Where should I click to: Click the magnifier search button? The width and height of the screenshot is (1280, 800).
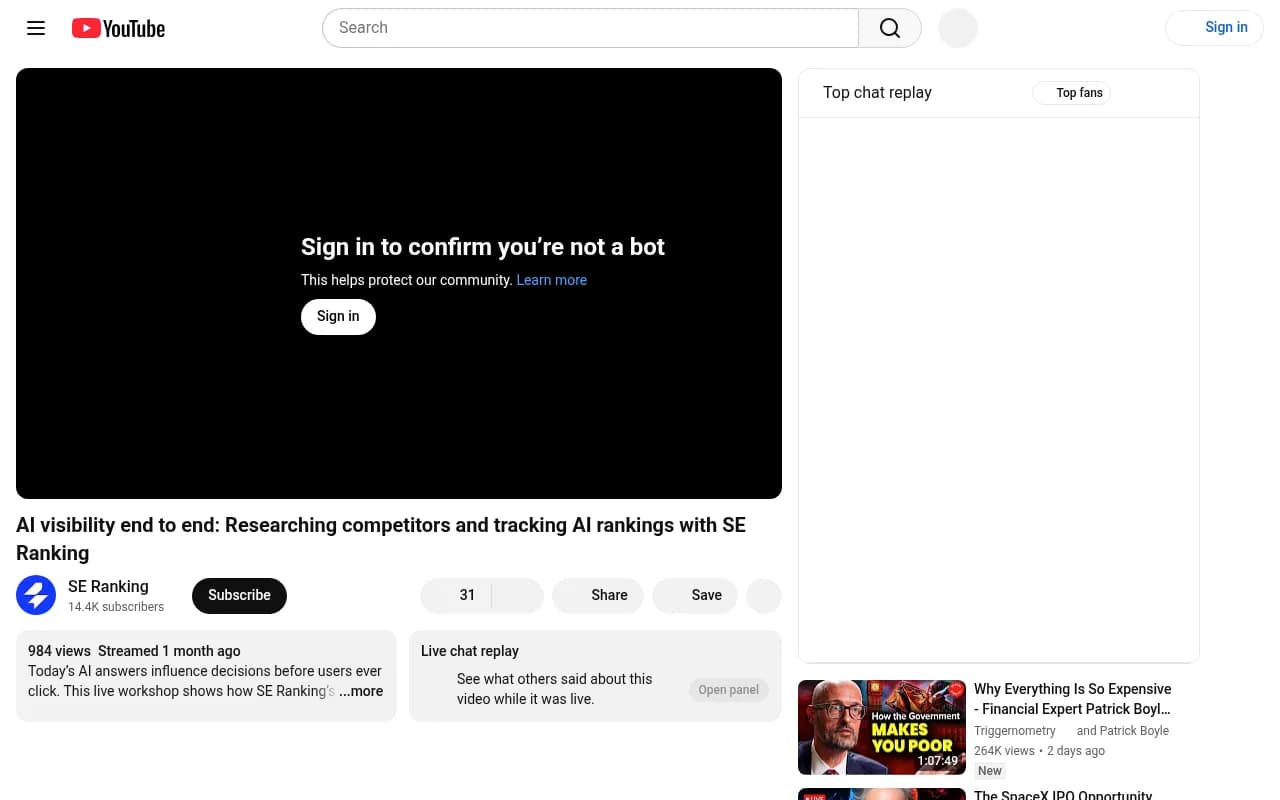[890, 28]
